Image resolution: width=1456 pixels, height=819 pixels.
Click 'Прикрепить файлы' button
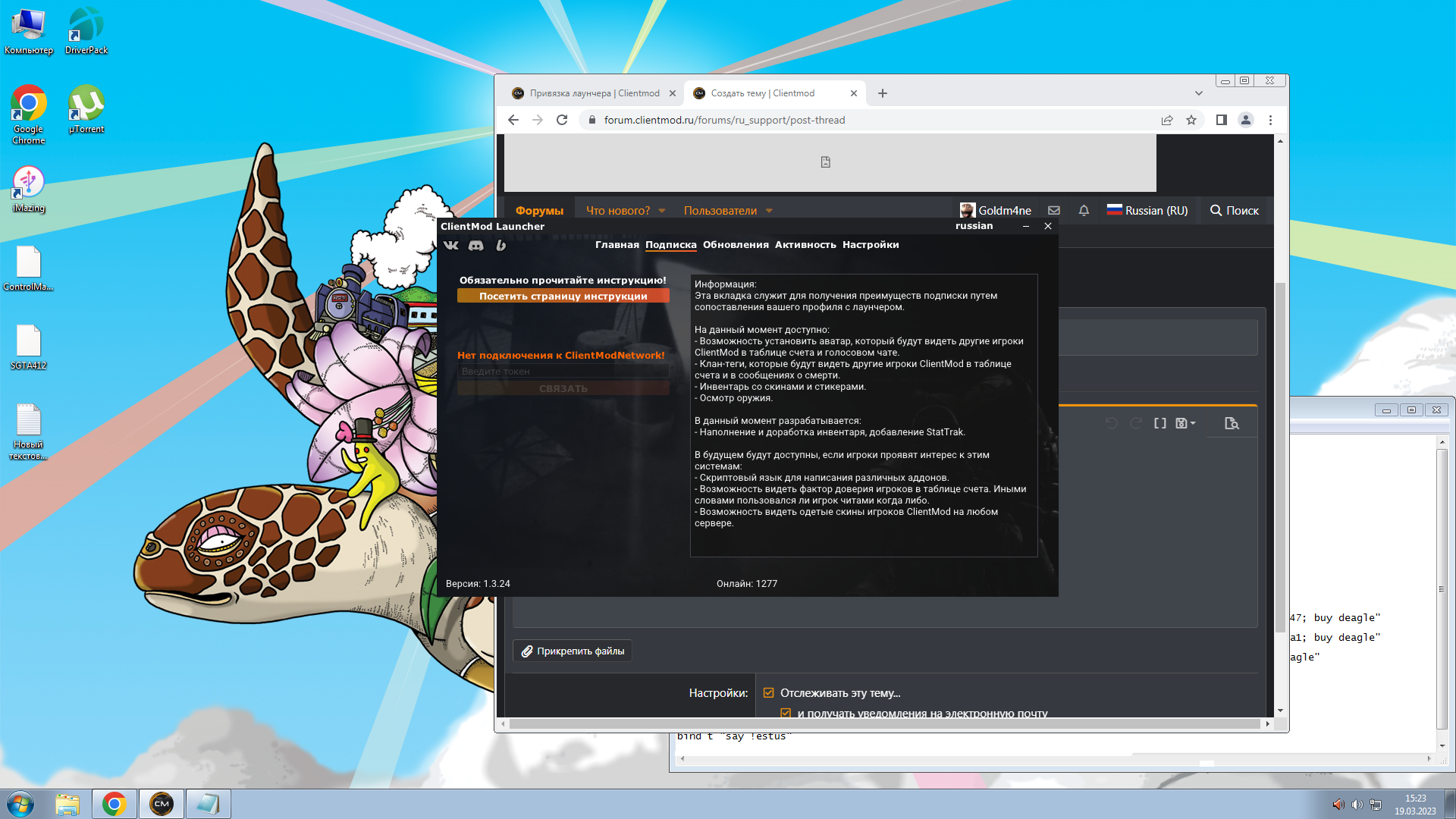[x=573, y=651]
